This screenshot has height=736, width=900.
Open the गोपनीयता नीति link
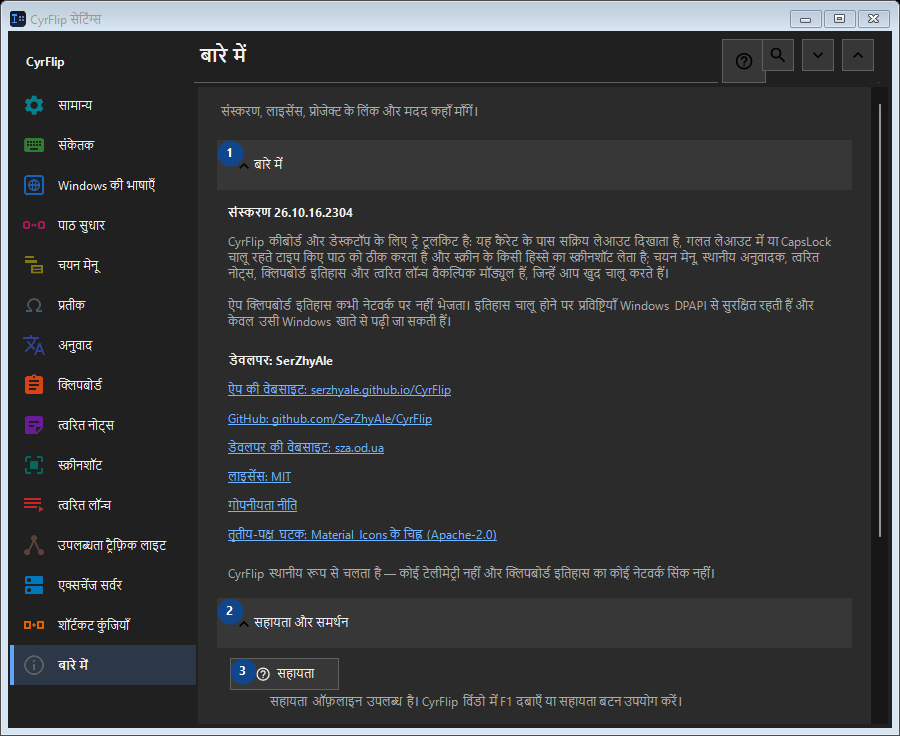(x=262, y=505)
